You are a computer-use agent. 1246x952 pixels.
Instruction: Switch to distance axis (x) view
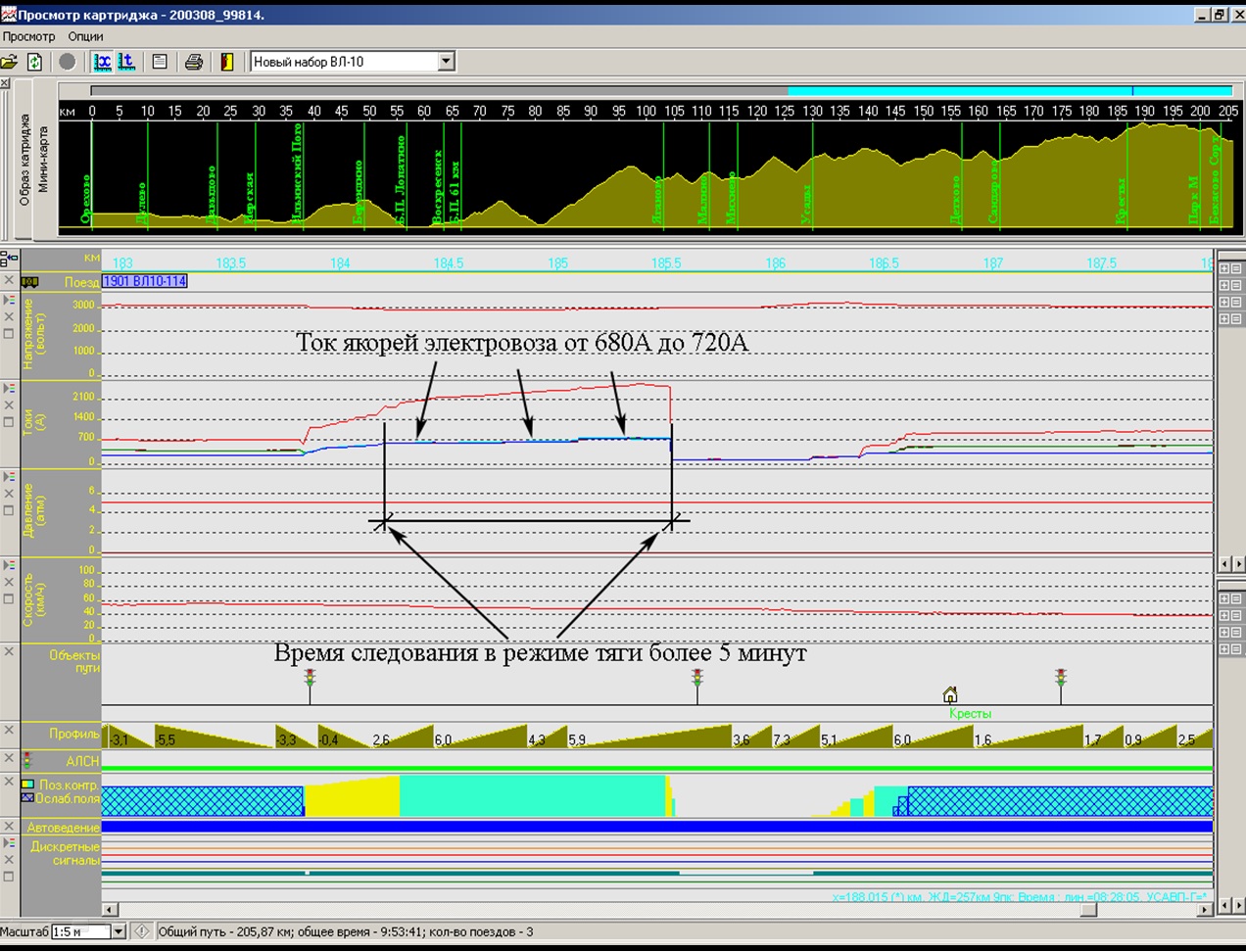pos(102,62)
